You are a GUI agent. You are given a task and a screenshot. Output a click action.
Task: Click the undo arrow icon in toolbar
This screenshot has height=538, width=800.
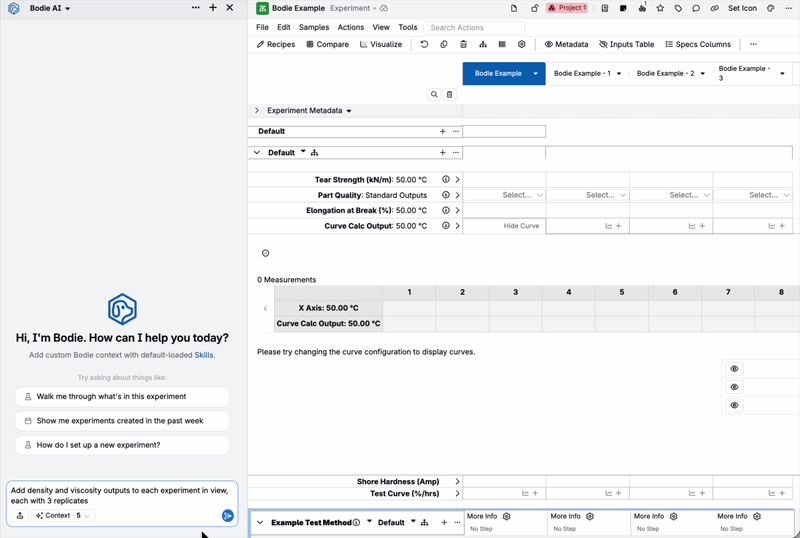click(424, 44)
